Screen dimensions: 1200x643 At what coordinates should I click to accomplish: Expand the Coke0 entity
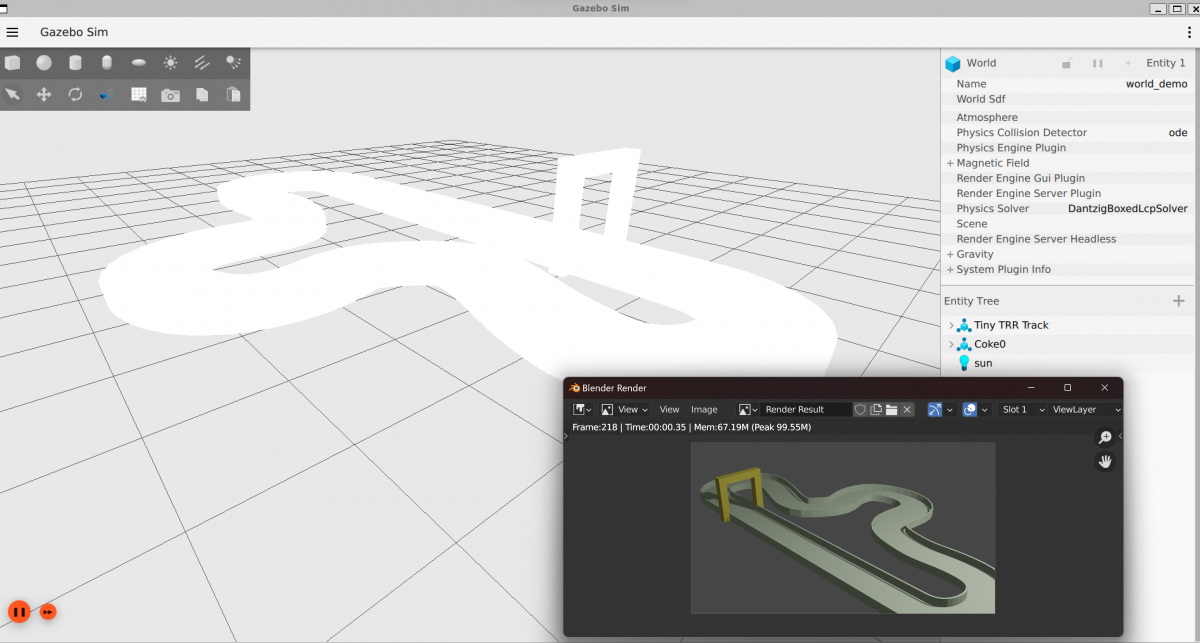tap(951, 344)
